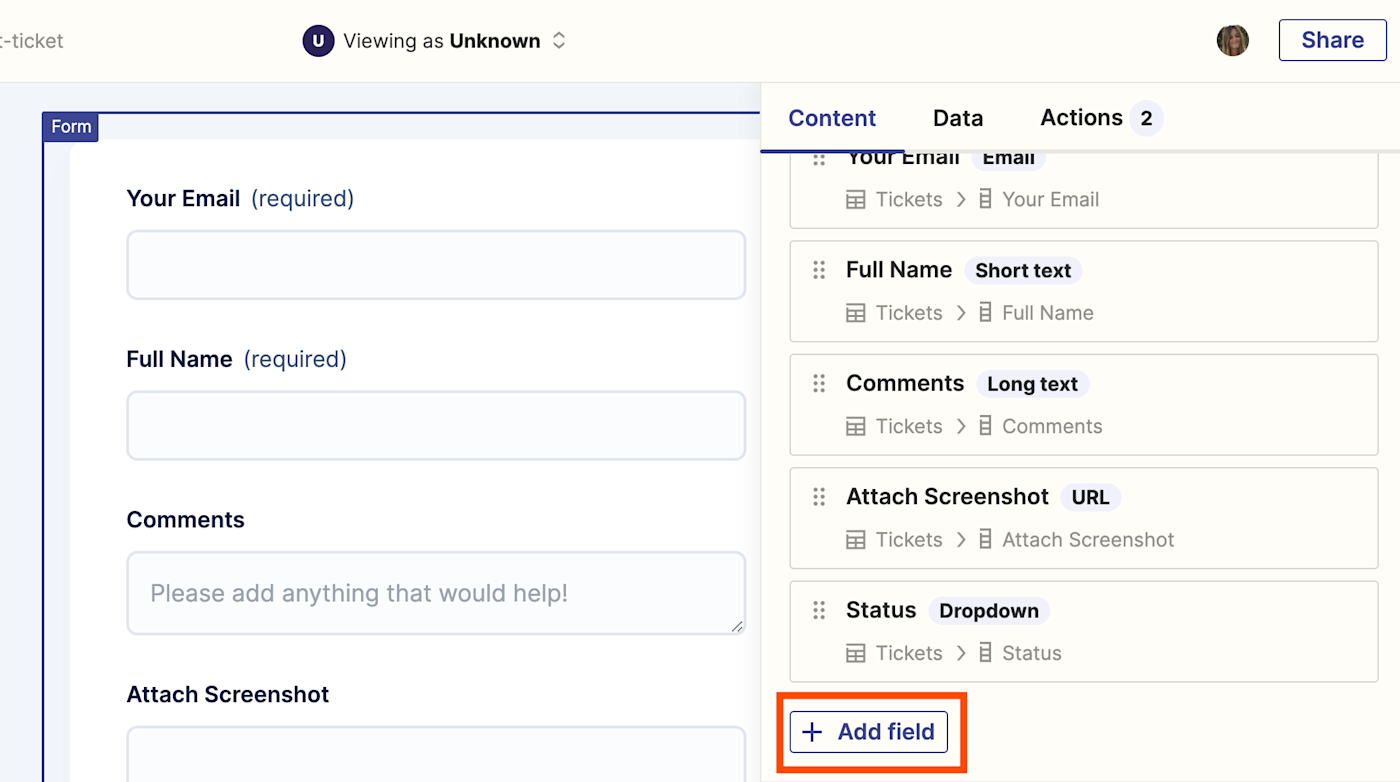The height and width of the screenshot is (782, 1400).
Task: Select the Form component label tag
Action: click(71, 127)
